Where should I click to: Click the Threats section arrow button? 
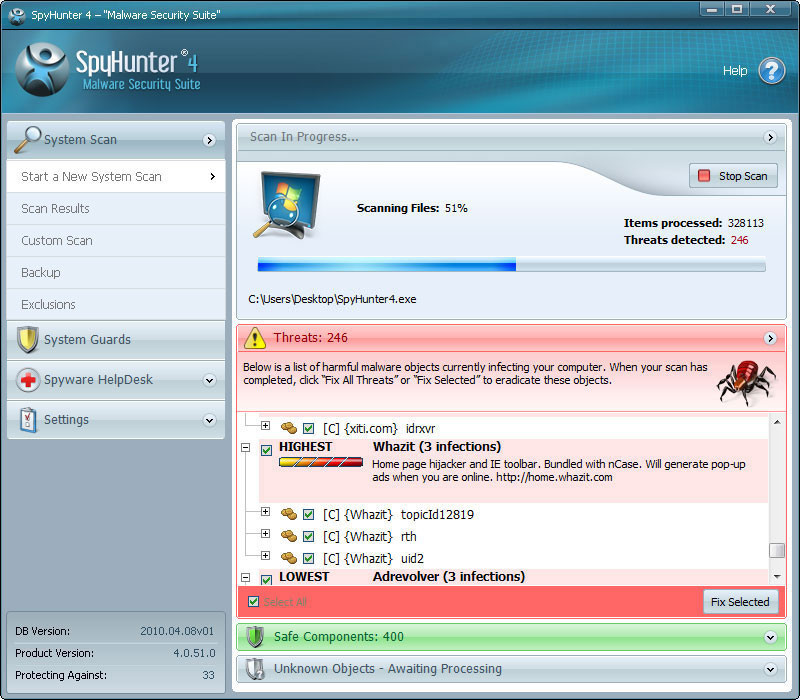tap(770, 338)
